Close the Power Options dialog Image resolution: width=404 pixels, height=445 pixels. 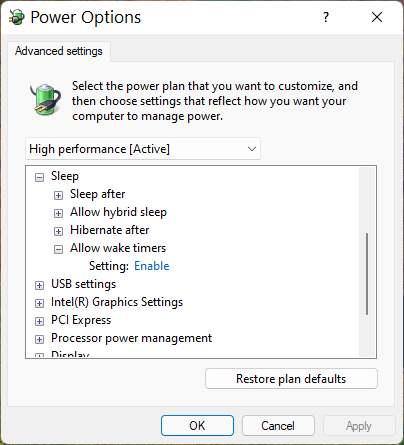377,17
